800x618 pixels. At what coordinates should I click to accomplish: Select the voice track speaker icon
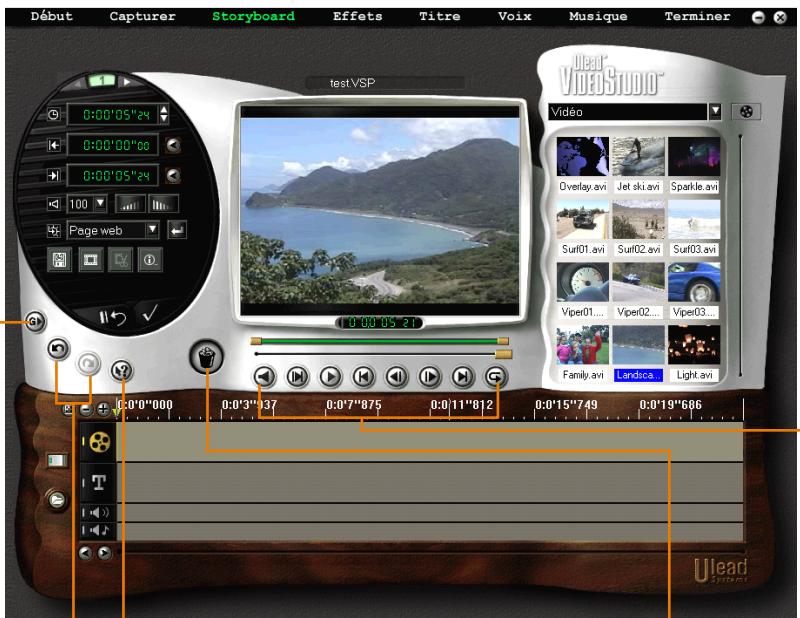[x=99, y=512]
